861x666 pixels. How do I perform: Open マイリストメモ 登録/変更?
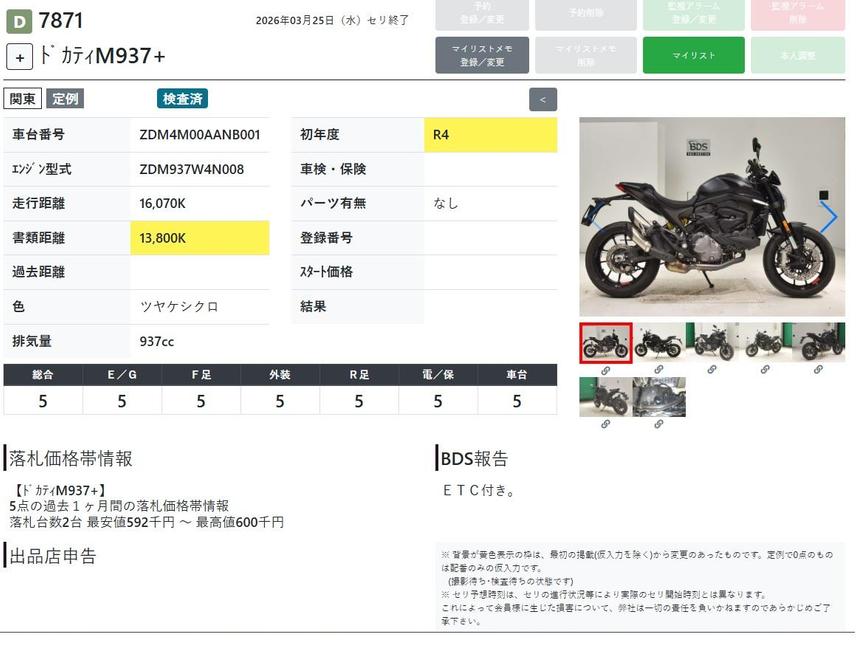click(x=482, y=55)
